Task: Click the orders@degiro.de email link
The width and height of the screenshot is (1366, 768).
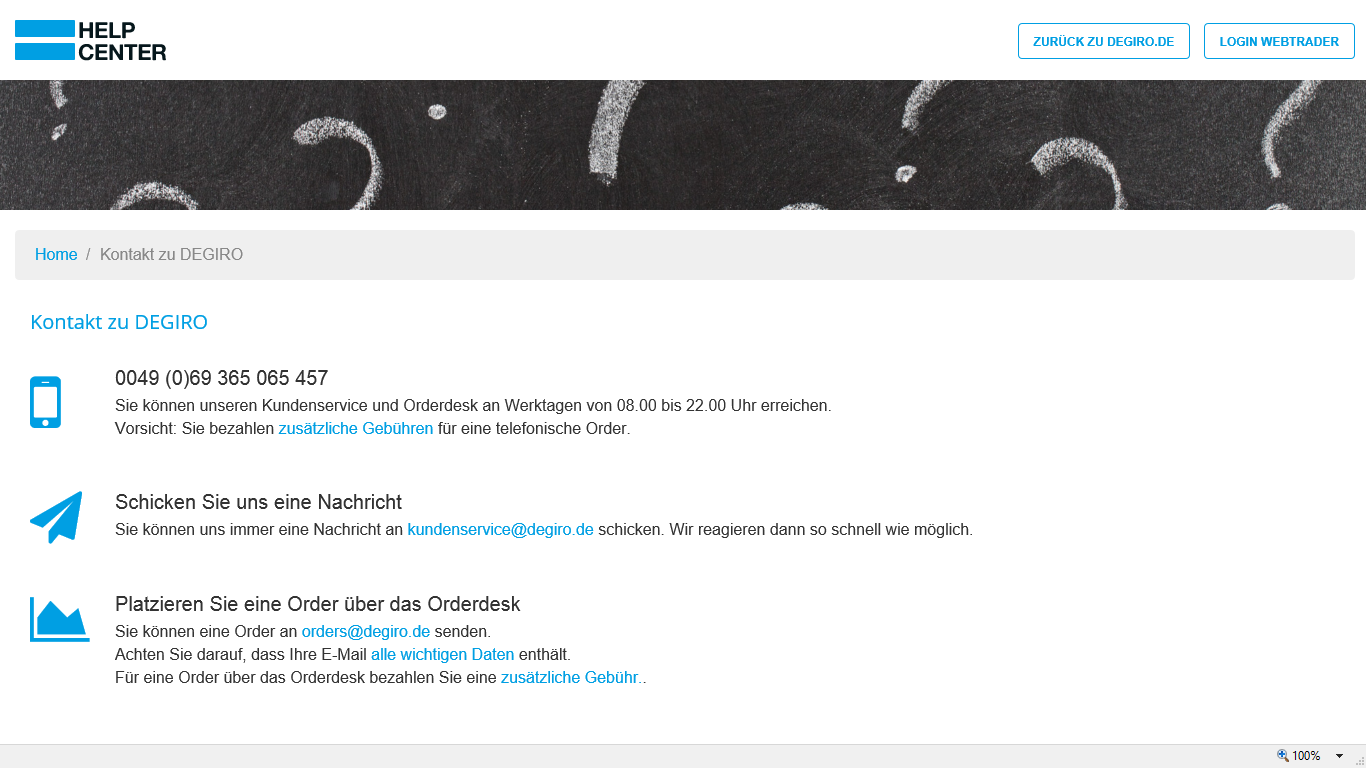Action: tap(366, 632)
